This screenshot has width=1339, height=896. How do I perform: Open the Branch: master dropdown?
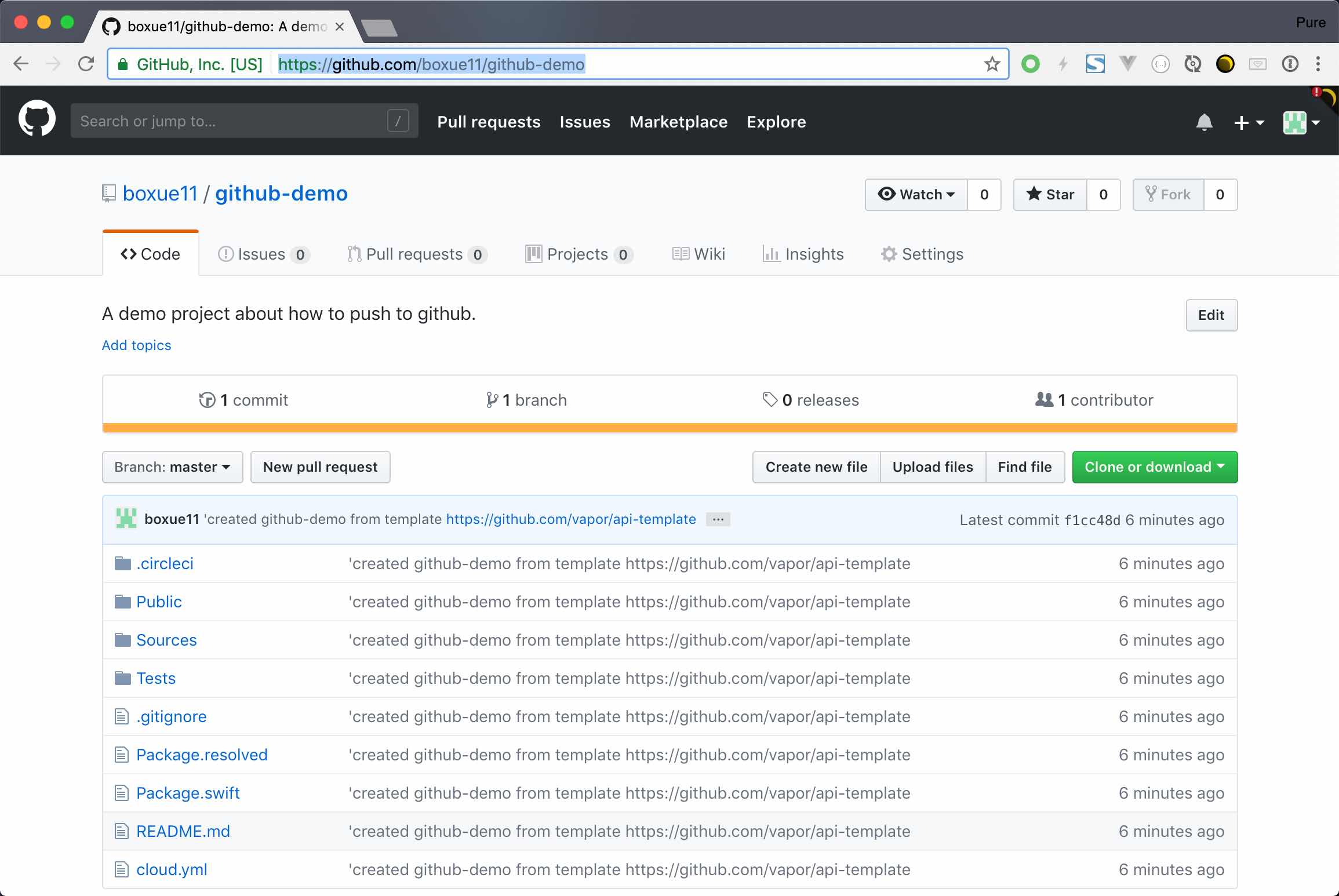(173, 467)
